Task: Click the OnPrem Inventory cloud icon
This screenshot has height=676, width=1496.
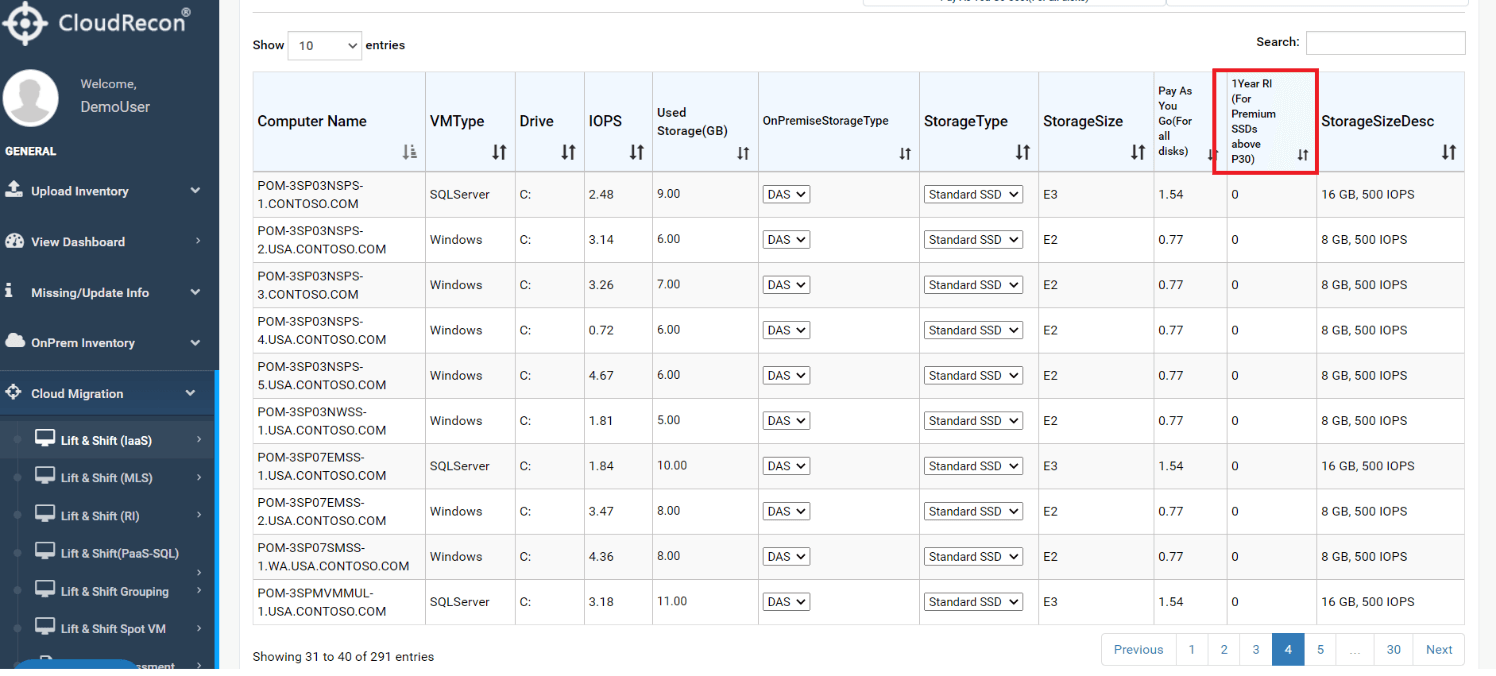Action: pyautogui.click(x=14, y=342)
